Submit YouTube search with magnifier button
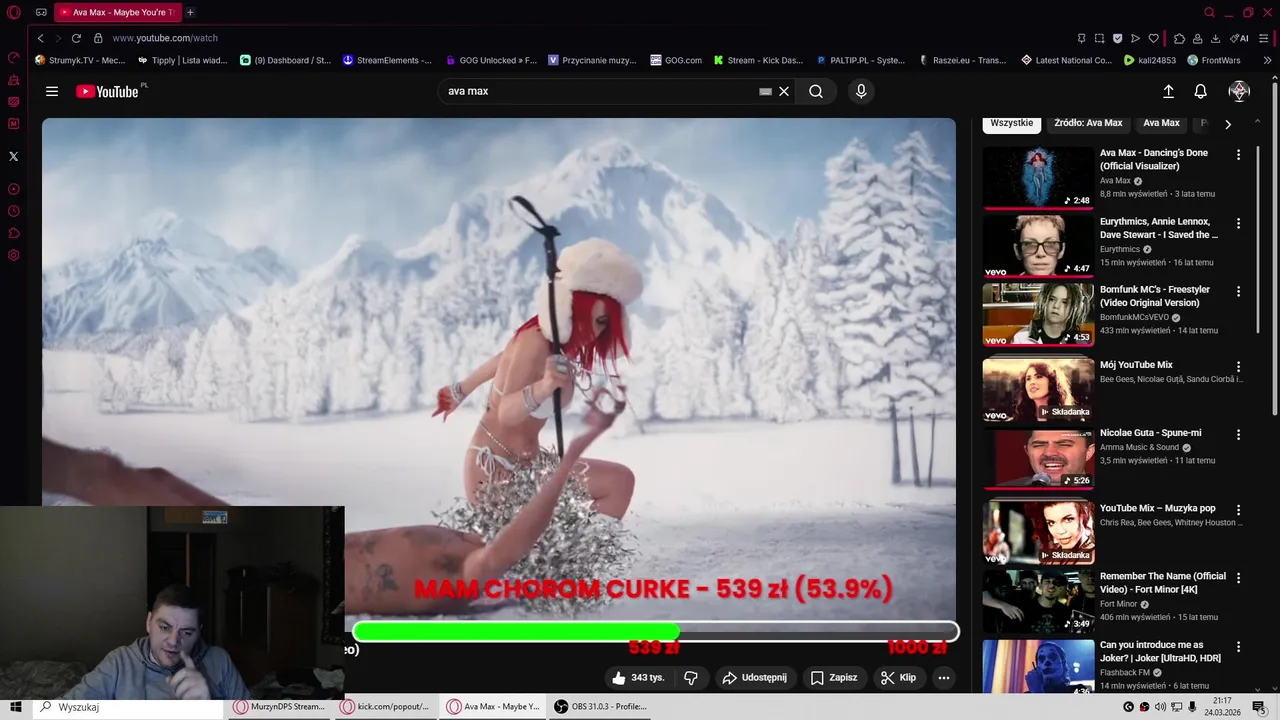 coord(816,91)
